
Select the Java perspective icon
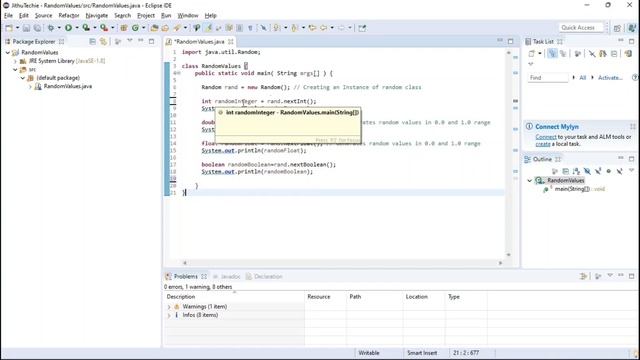coord(632,28)
